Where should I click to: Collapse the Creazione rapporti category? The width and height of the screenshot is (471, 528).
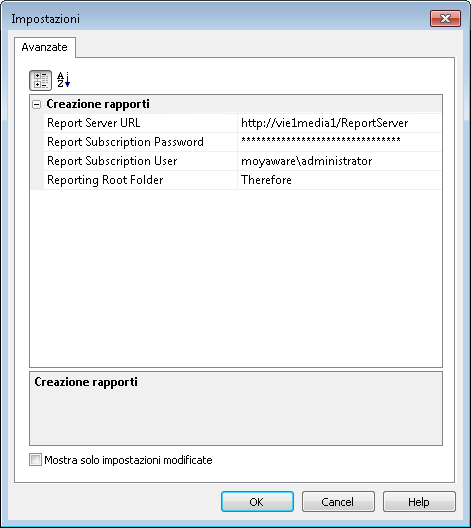pos(36,104)
